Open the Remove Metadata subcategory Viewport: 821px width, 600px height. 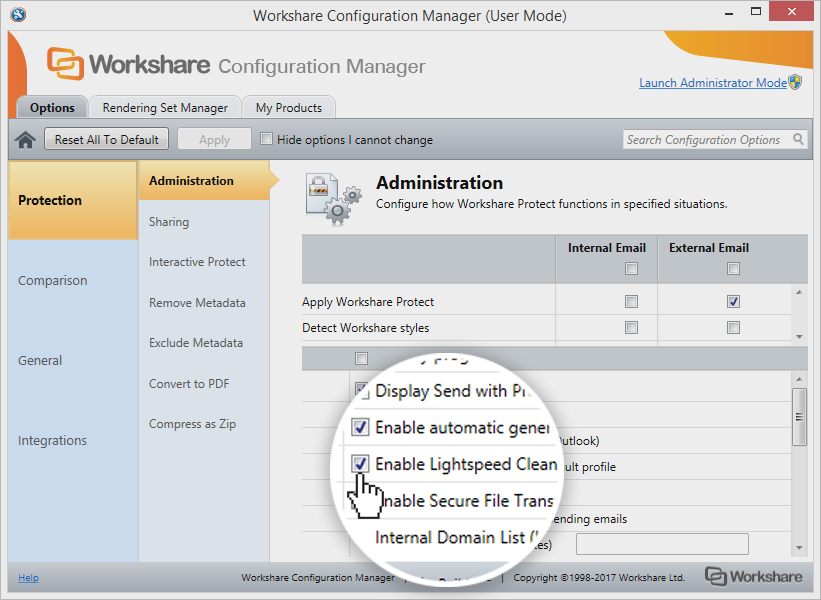[204, 303]
